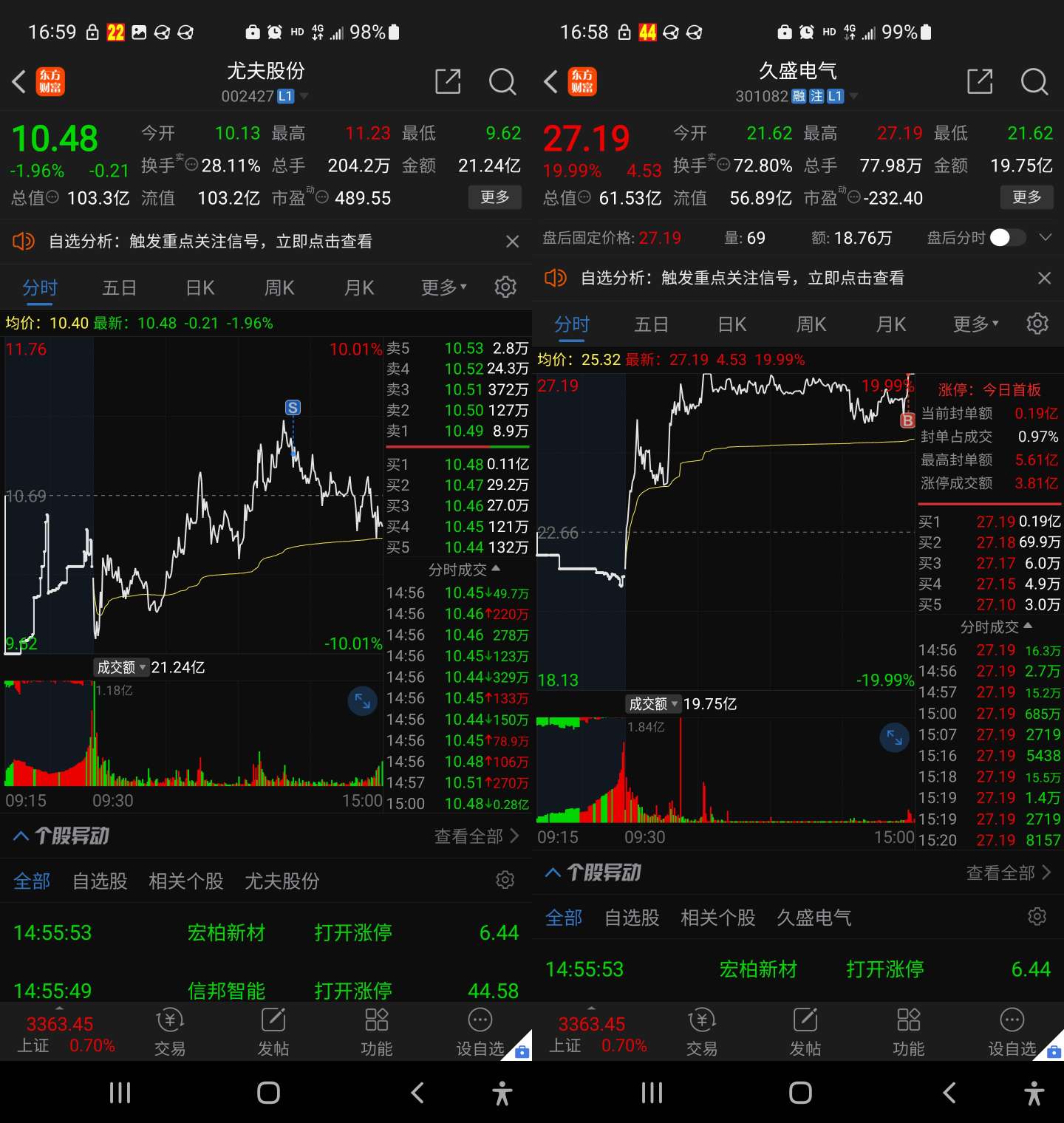Open 交易 on 久盛电气 bottom bar
Screen dimensions: 1064x1123
coord(702,1032)
